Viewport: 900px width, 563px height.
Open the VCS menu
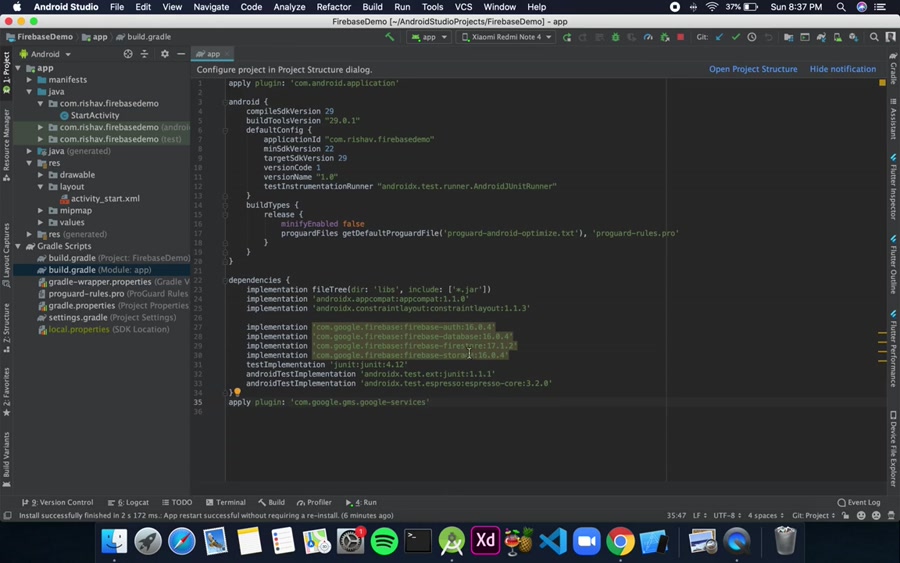pos(463,7)
